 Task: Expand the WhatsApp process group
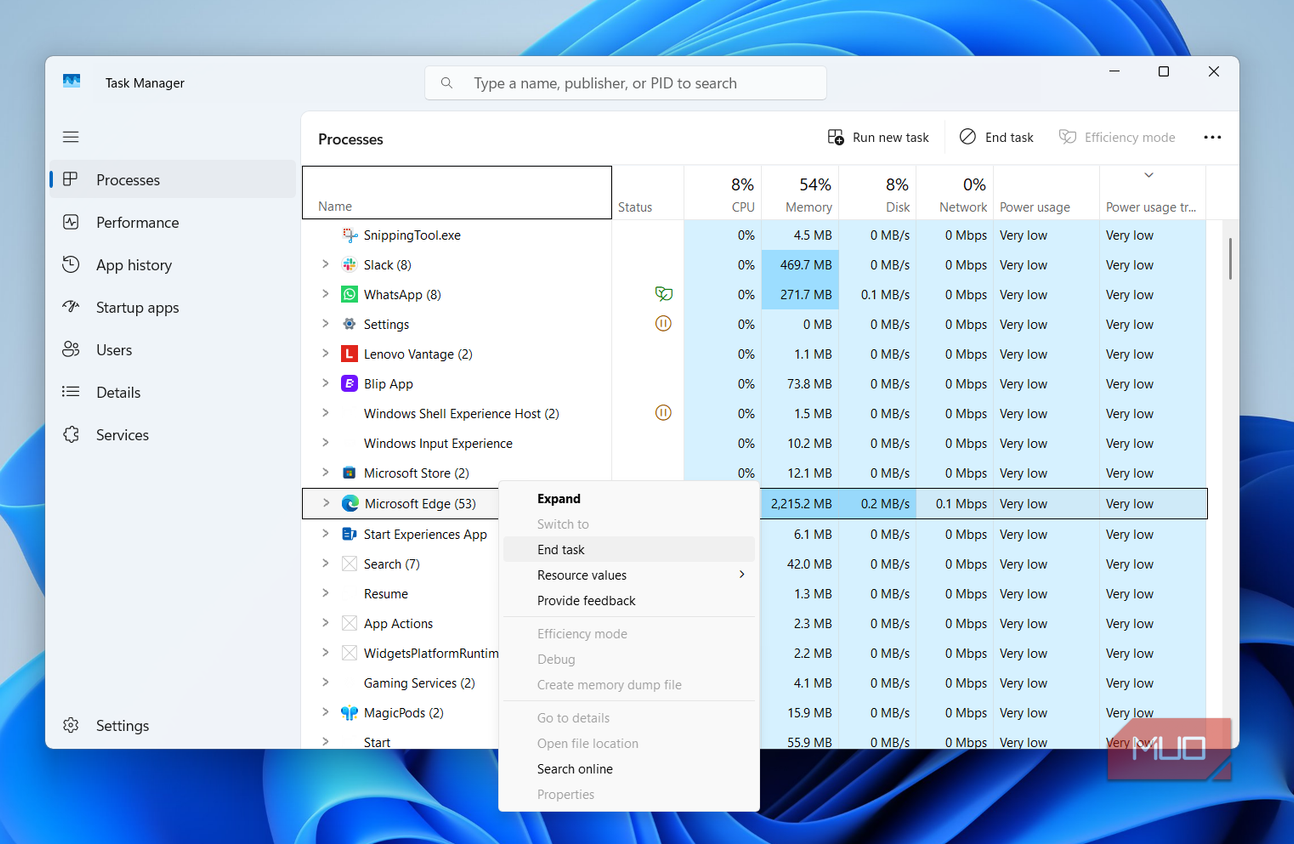[x=325, y=294]
